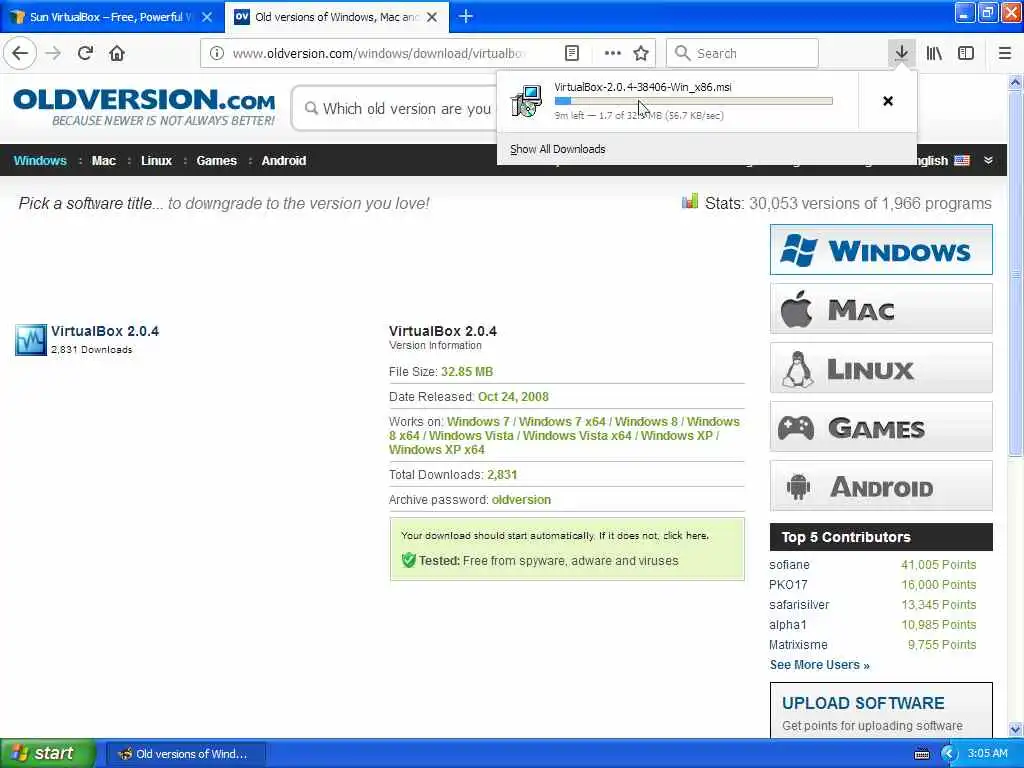
Task: Select Games in the site navigation bar
Action: (216, 161)
